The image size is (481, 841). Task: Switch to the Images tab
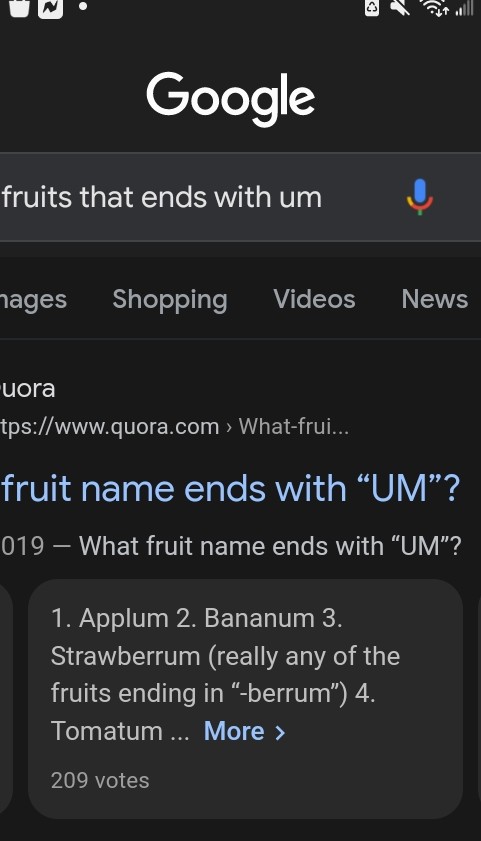tap(33, 300)
